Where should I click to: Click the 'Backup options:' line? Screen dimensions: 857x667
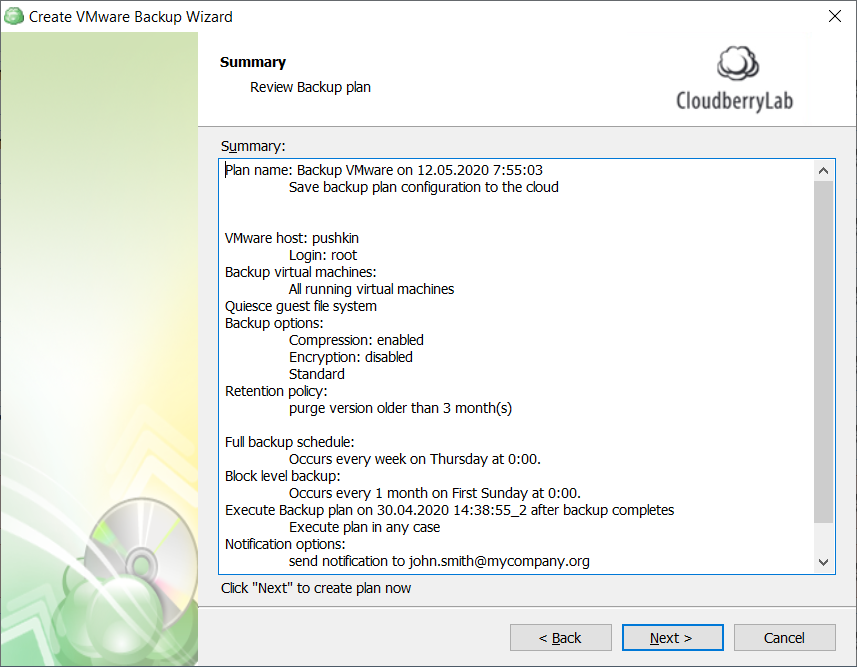click(274, 323)
